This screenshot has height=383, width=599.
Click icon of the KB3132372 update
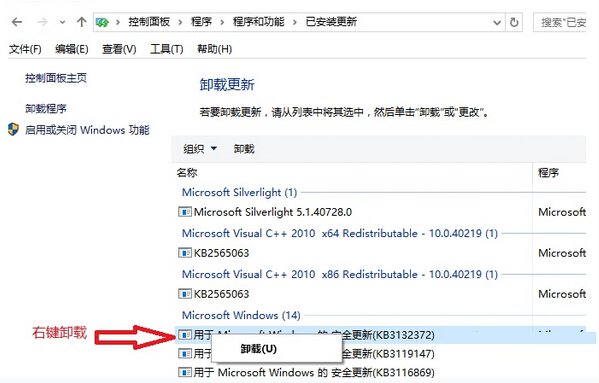tap(185, 335)
